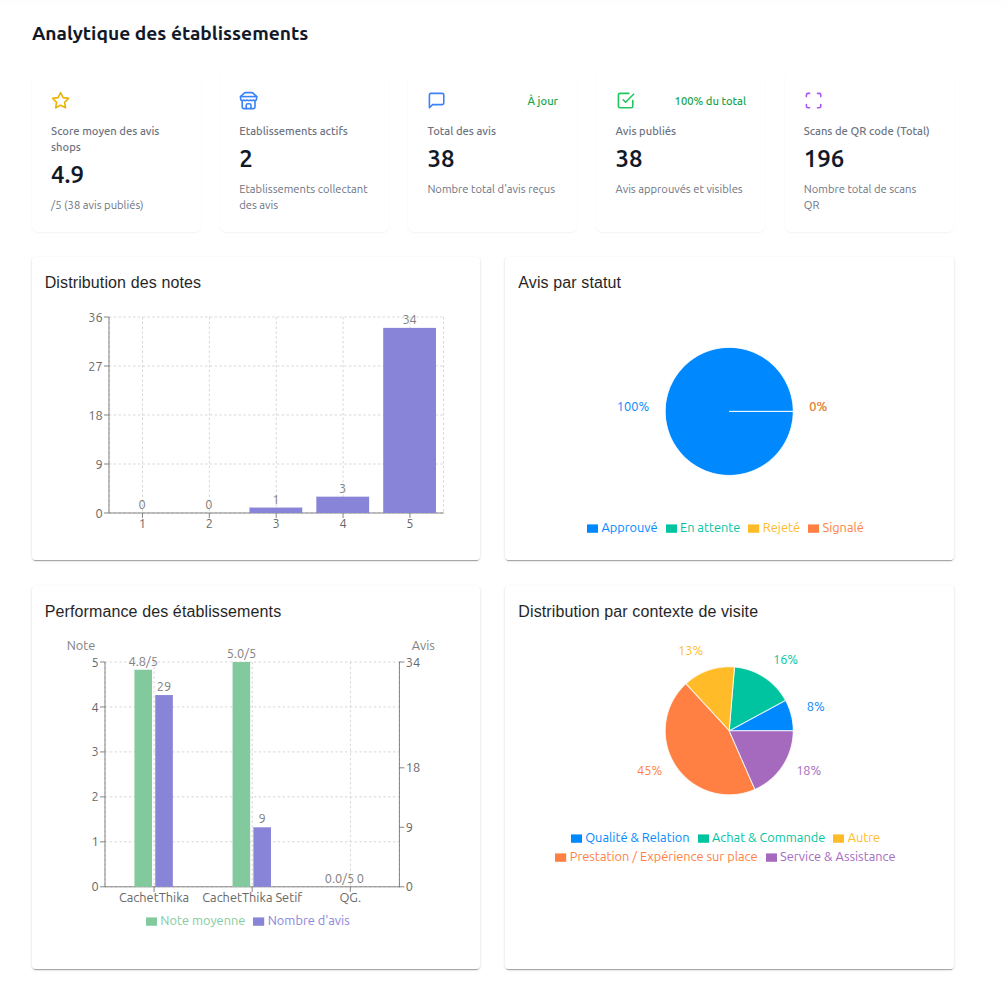Click the storefront icon above Etablissements actifs
1007x985 pixels.
click(x=249, y=100)
